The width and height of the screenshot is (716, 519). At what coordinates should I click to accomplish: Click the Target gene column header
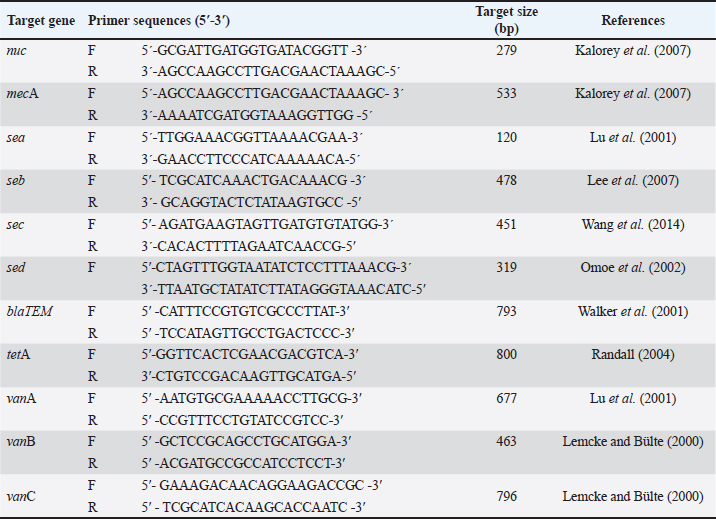pos(41,20)
